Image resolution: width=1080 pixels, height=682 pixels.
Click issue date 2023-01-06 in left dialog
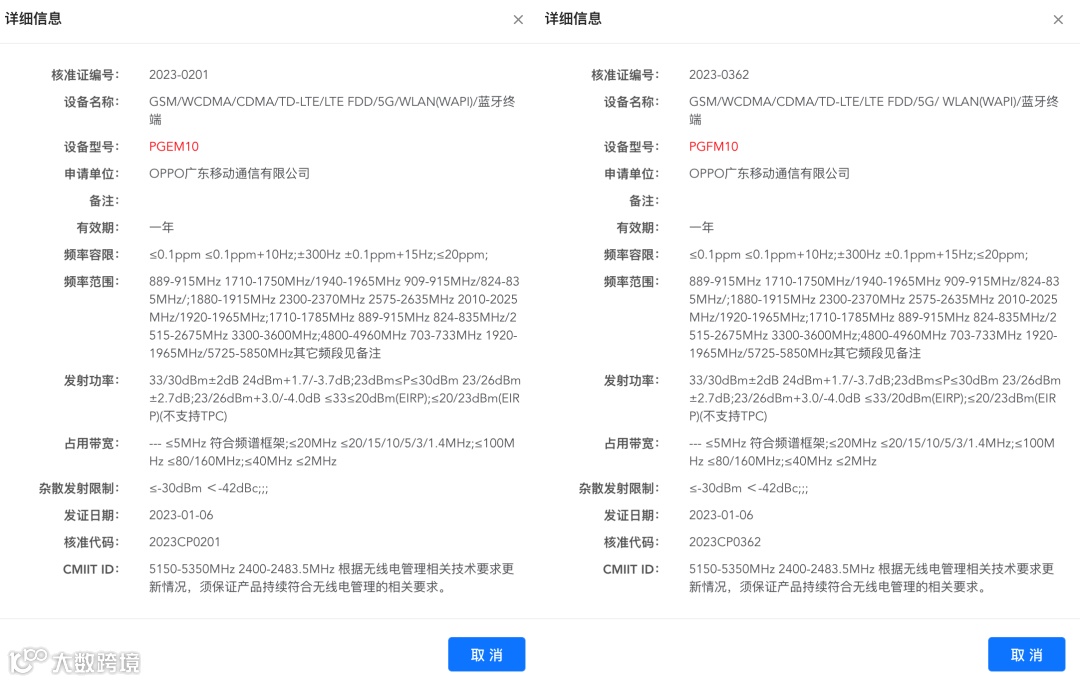[181, 515]
